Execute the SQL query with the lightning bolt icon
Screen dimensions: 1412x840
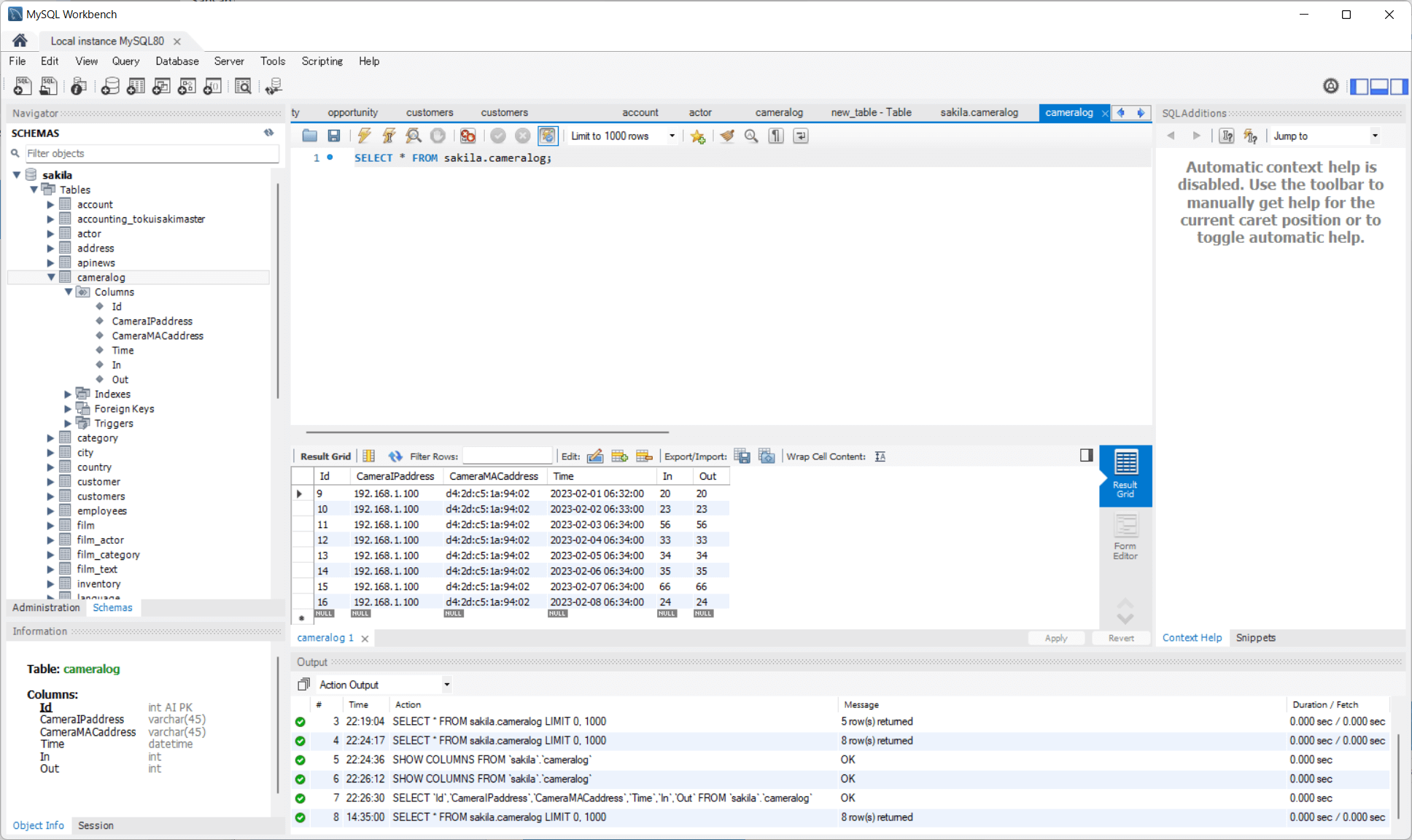coord(364,136)
